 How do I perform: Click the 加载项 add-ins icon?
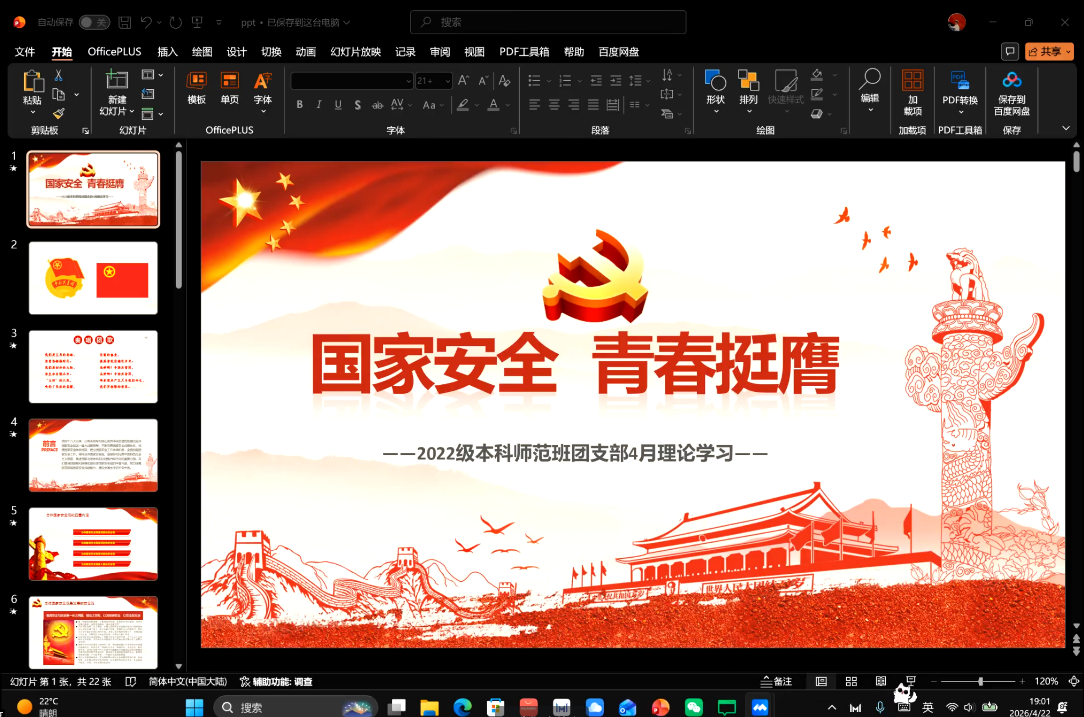pyautogui.click(x=912, y=92)
